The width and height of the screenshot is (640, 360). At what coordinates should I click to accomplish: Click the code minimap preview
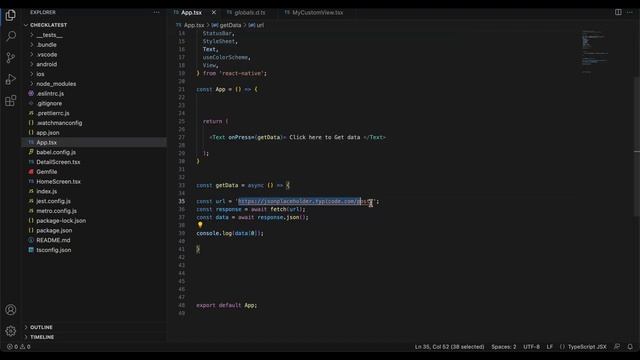[x=595, y=52]
